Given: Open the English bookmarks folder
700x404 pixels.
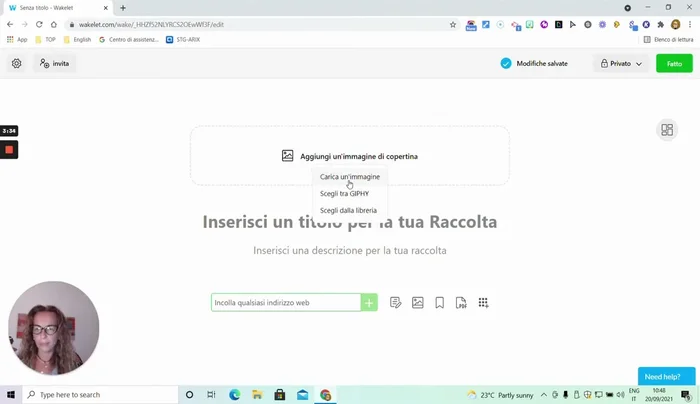Looking at the screenshot, I should pos(77,40).
